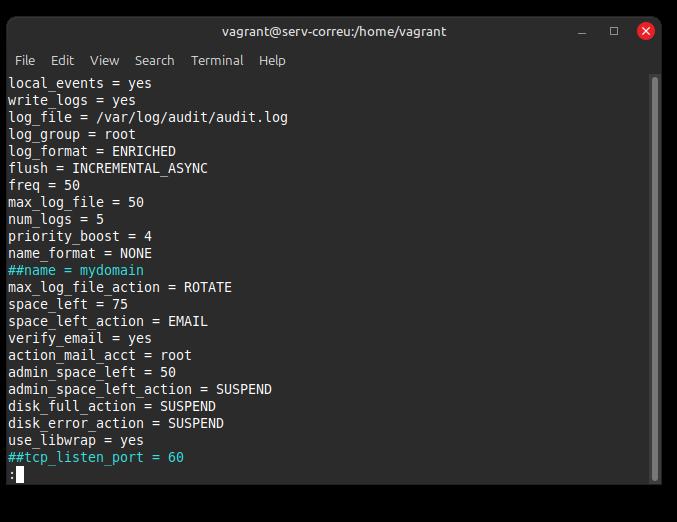
Task: Maximize the terminal window
Action: click(x=614, y=31)
